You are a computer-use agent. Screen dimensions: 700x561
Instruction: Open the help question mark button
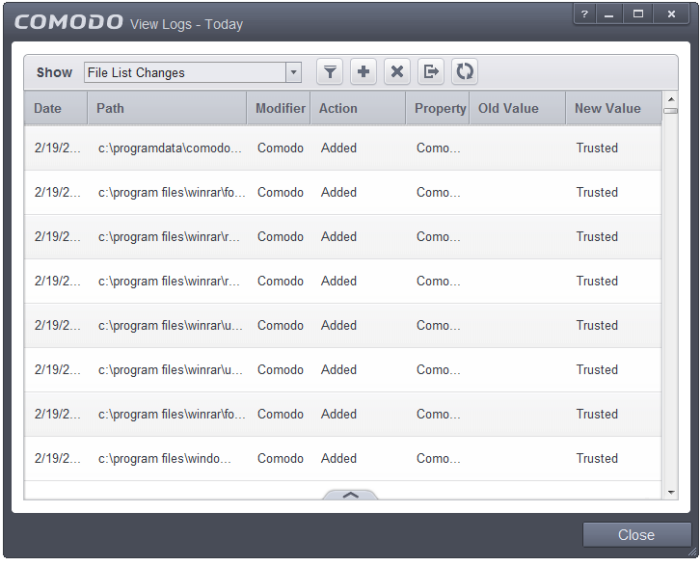pyautogui.click(x=584, y=14)
